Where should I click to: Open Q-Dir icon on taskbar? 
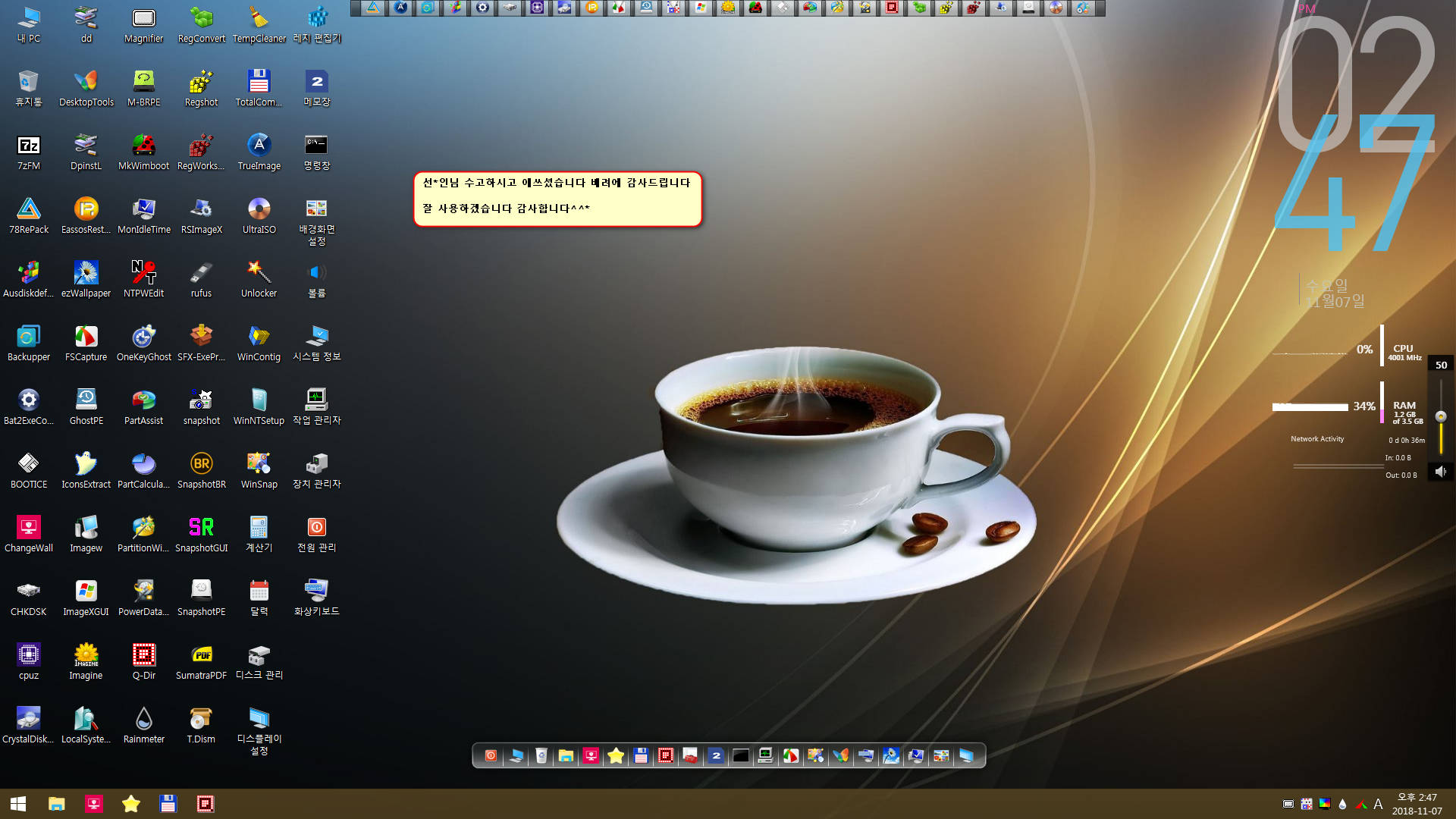pyautogui.click(x=206, y=804)
